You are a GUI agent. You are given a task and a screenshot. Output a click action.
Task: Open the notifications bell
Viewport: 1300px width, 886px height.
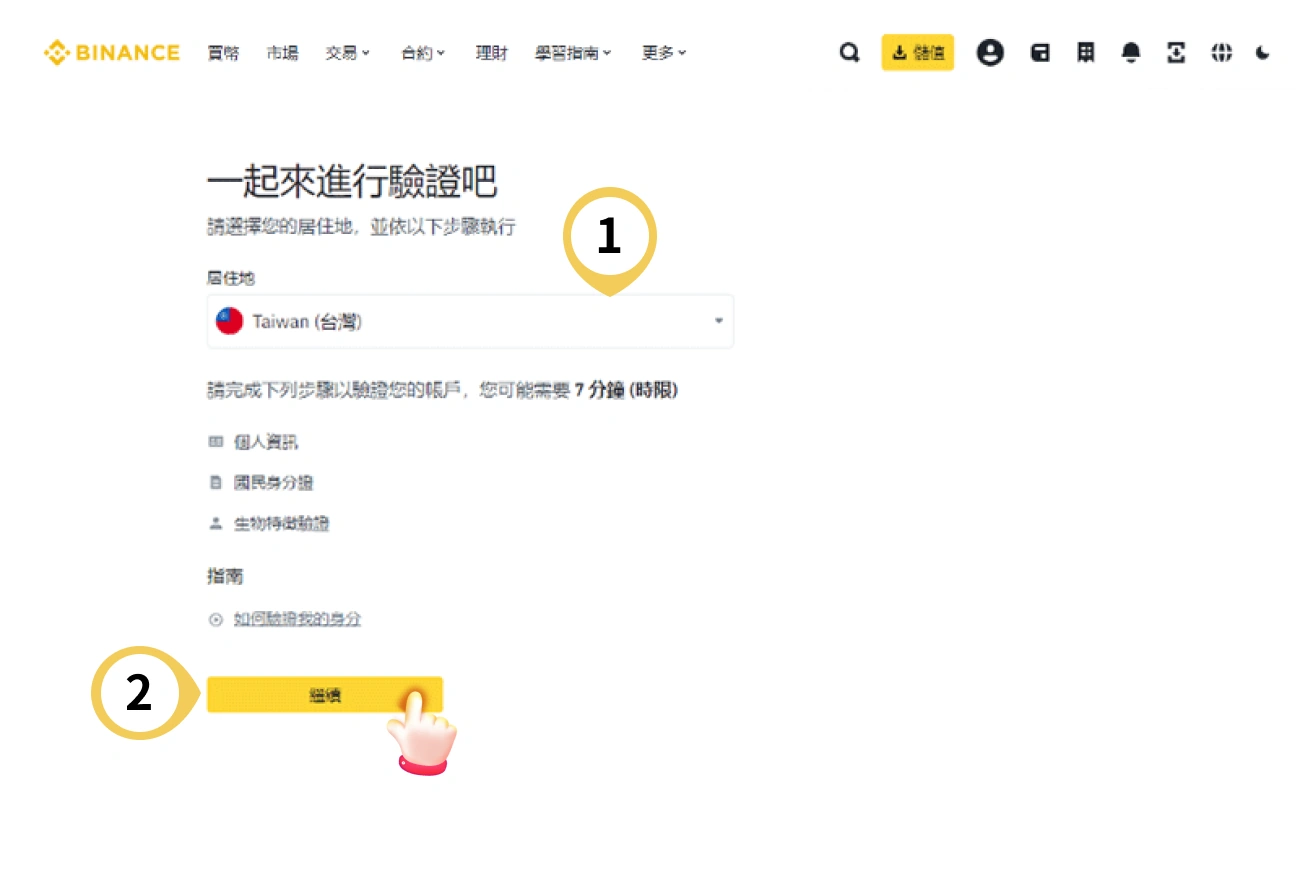(x=1130, y=52)
